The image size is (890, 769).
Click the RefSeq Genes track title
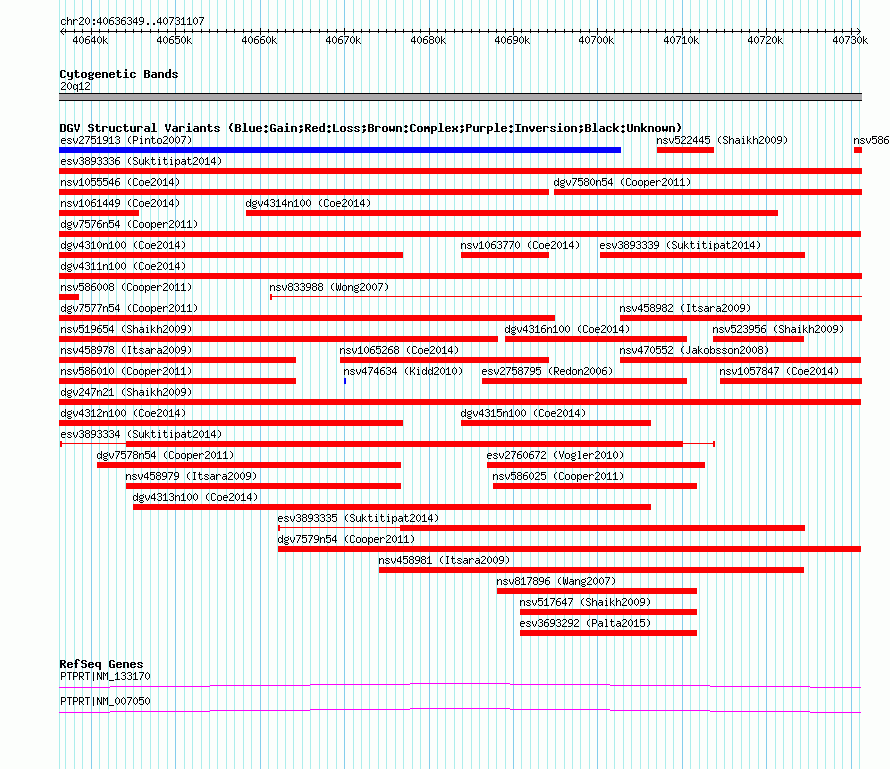101,664
